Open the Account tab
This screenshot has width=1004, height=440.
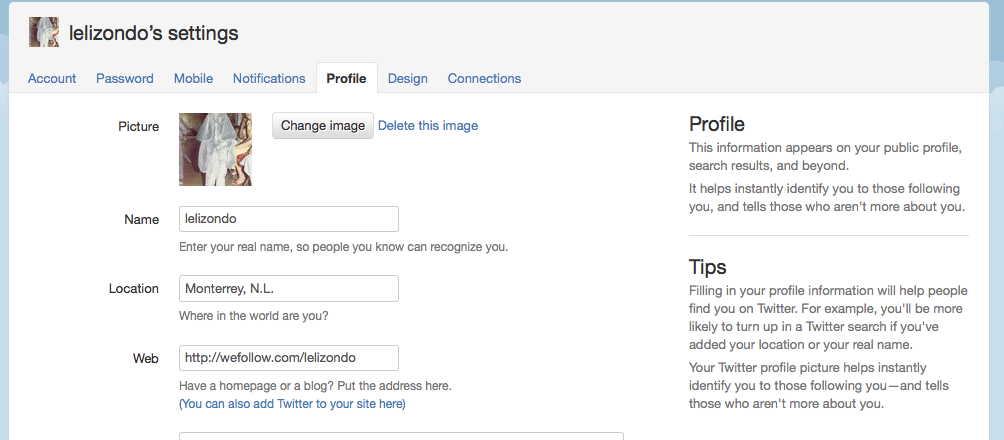(x=52, y=79)
